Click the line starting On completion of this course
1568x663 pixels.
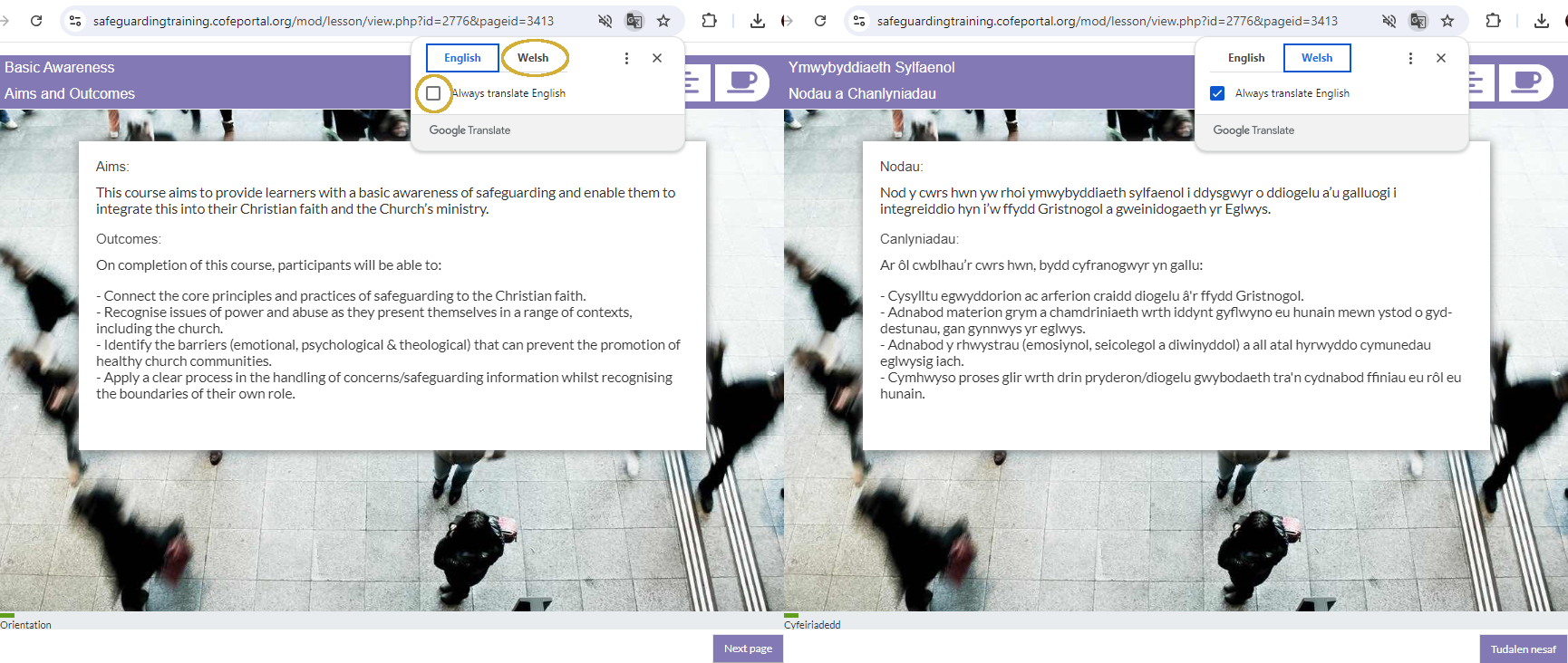tap(269, 265)
